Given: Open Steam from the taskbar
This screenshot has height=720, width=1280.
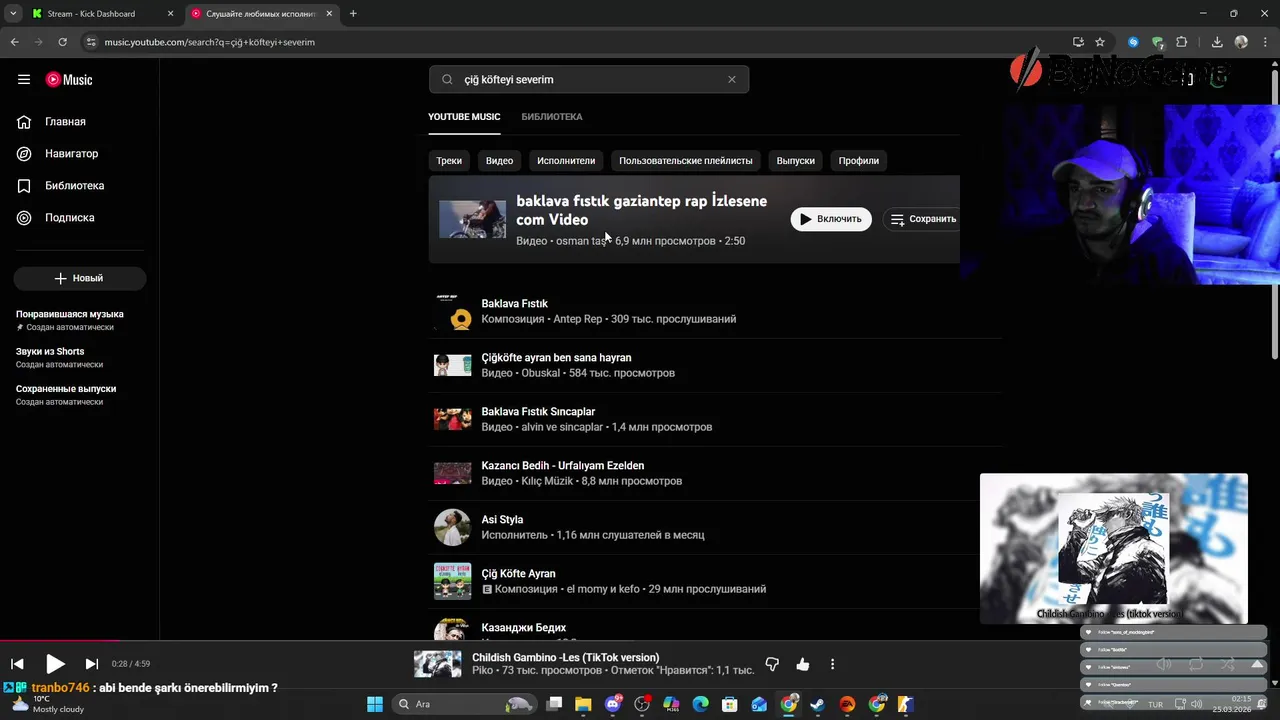Looking at the screenshot, I should [817, 704].
